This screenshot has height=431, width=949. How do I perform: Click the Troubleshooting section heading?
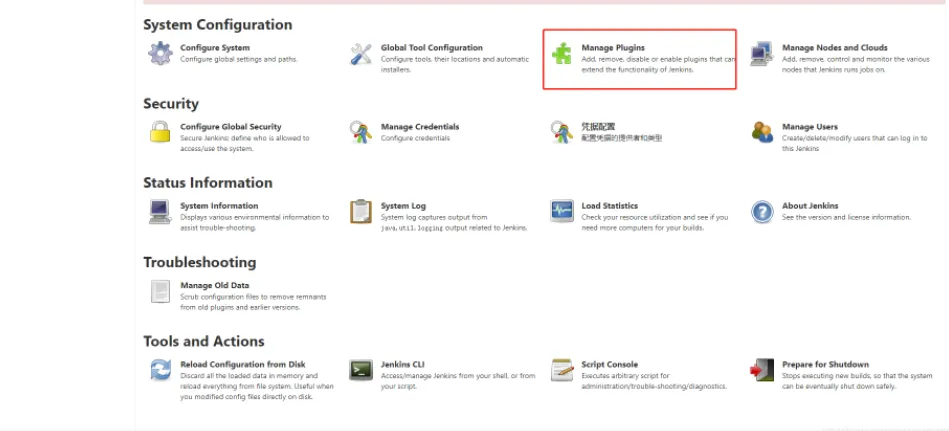pos(200,262)
